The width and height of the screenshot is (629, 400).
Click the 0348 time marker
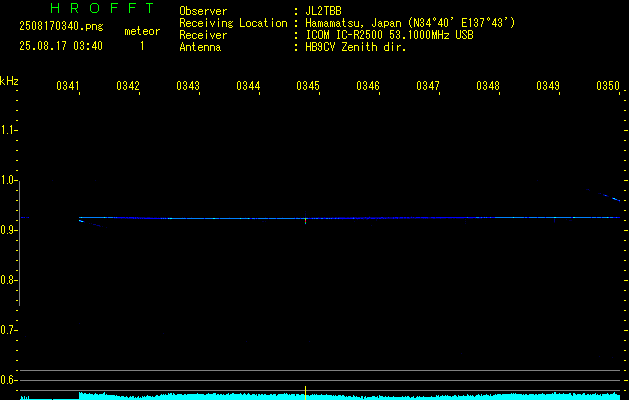(488, 86)
